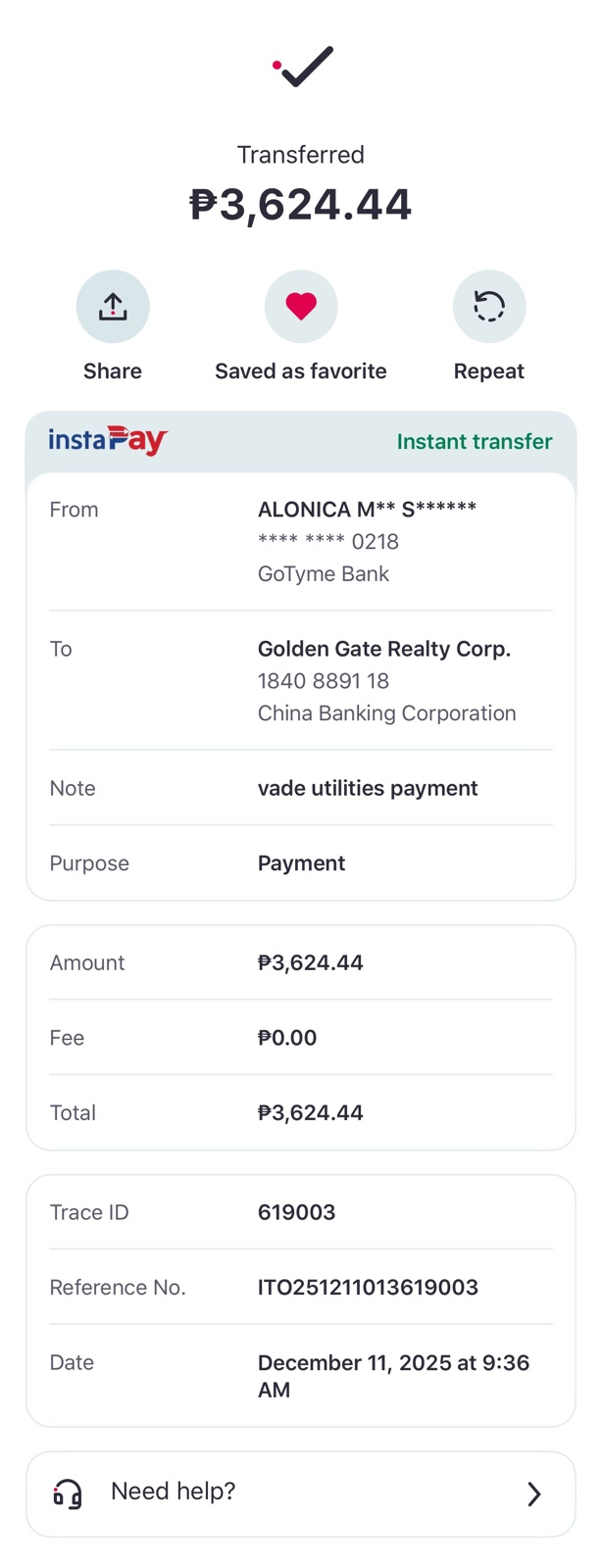Click recipient Golden Gate Realty Corp.
The height and width of the screenshot is (1568, 602).
pos(384,649)
